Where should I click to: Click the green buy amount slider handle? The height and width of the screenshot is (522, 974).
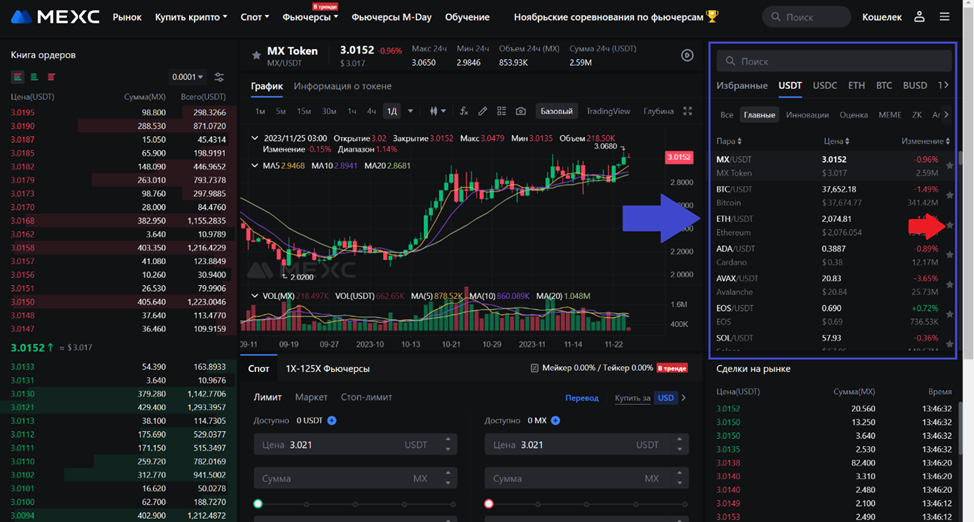click(x=259, y=504)
